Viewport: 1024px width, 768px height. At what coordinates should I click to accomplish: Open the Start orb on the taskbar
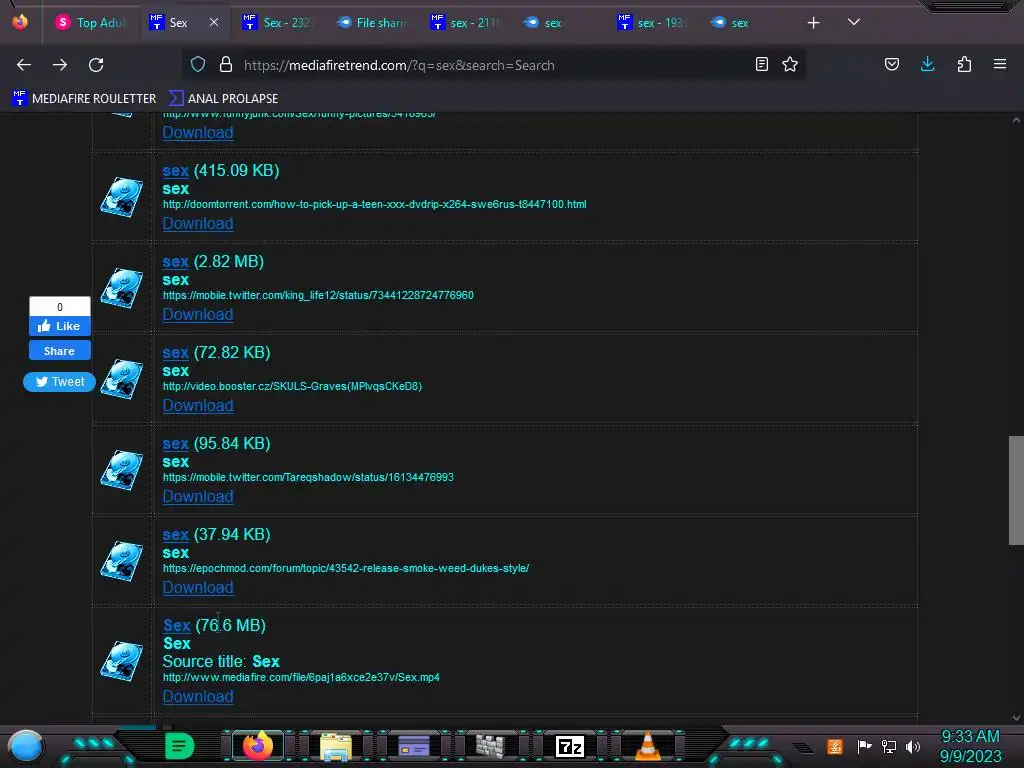[x=26, y=746]
